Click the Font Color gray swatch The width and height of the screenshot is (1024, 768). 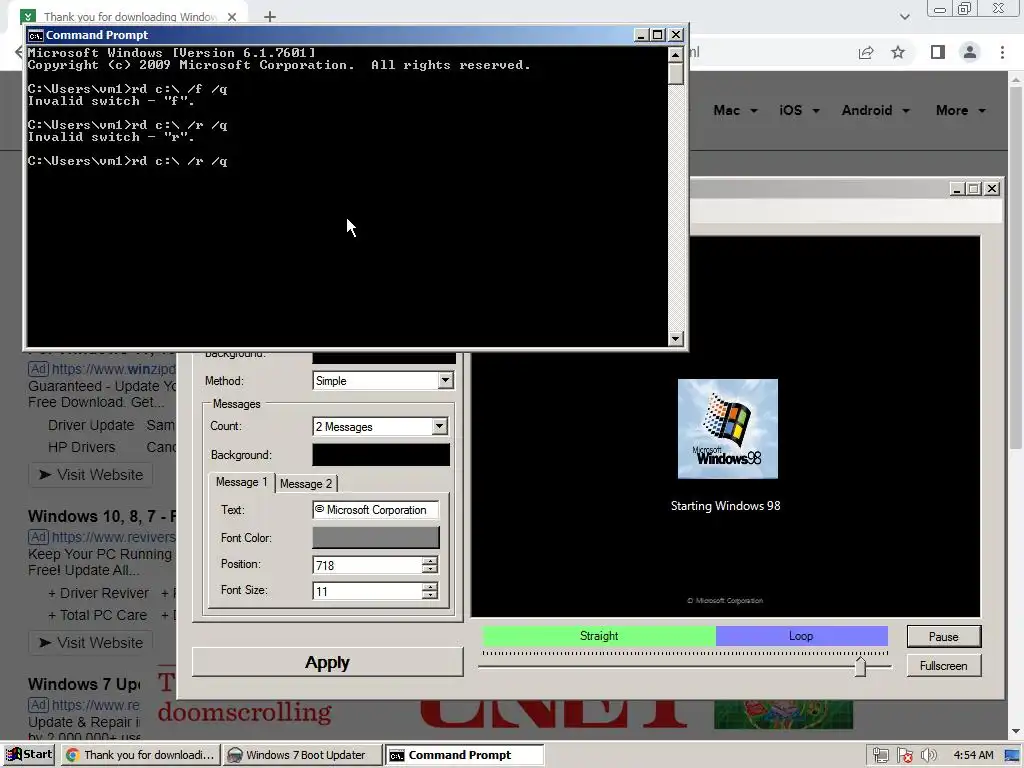(x=376, y=537)
